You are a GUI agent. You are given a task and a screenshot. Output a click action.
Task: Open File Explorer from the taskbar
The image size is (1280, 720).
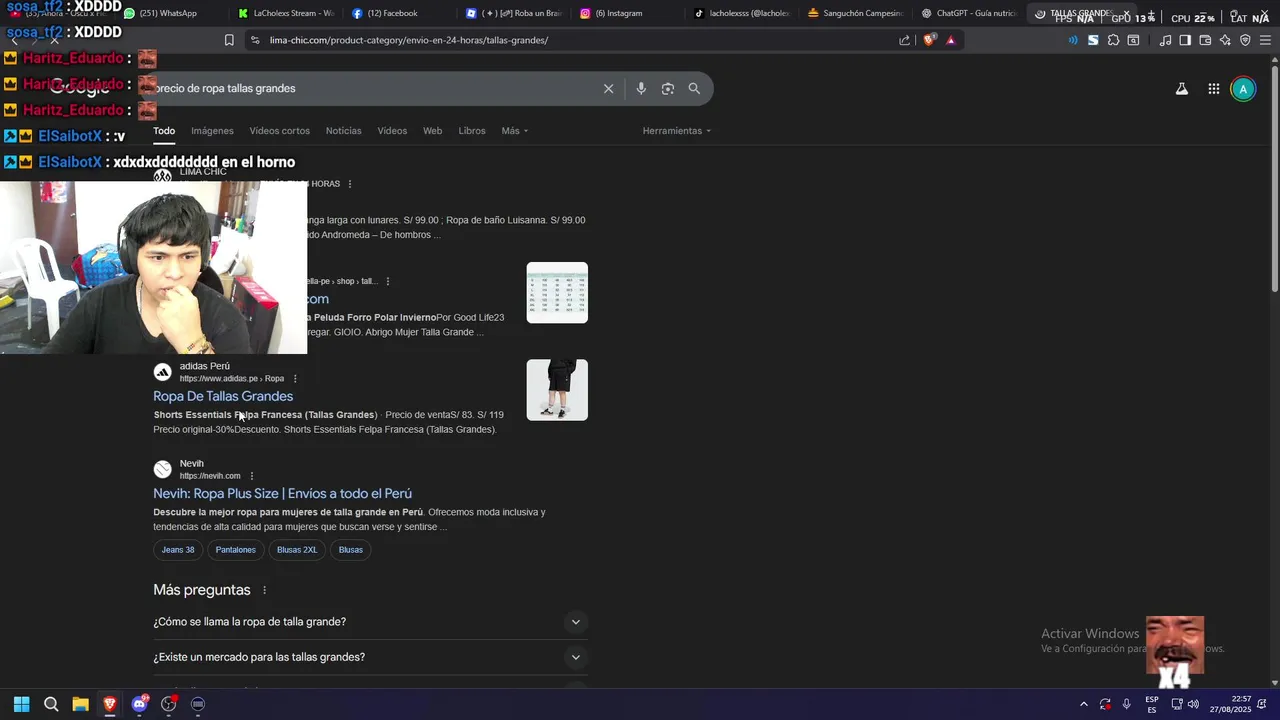pyautogui.click(x=80, y=704)
